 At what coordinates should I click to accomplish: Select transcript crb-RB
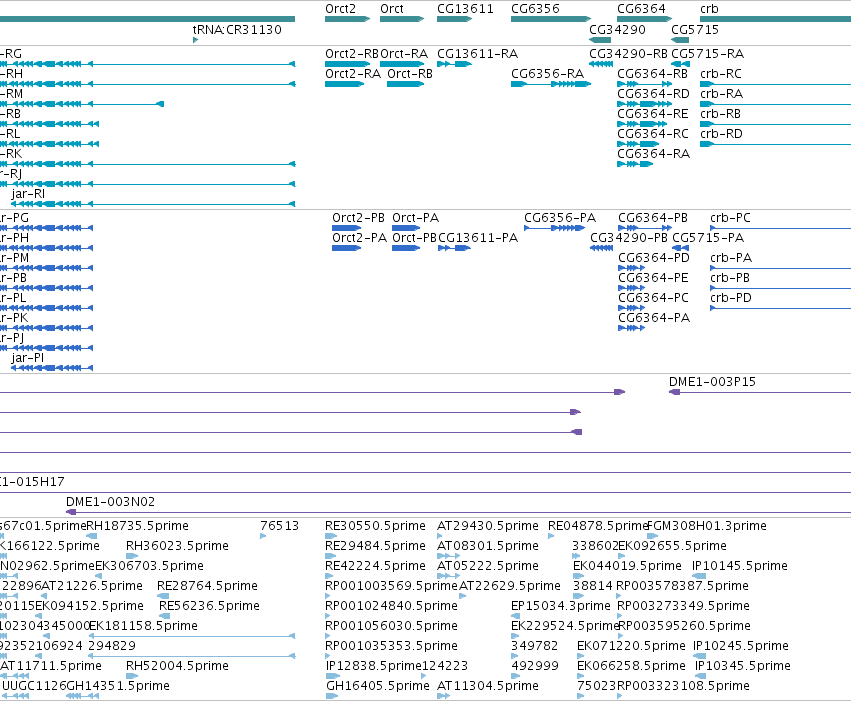776,124
